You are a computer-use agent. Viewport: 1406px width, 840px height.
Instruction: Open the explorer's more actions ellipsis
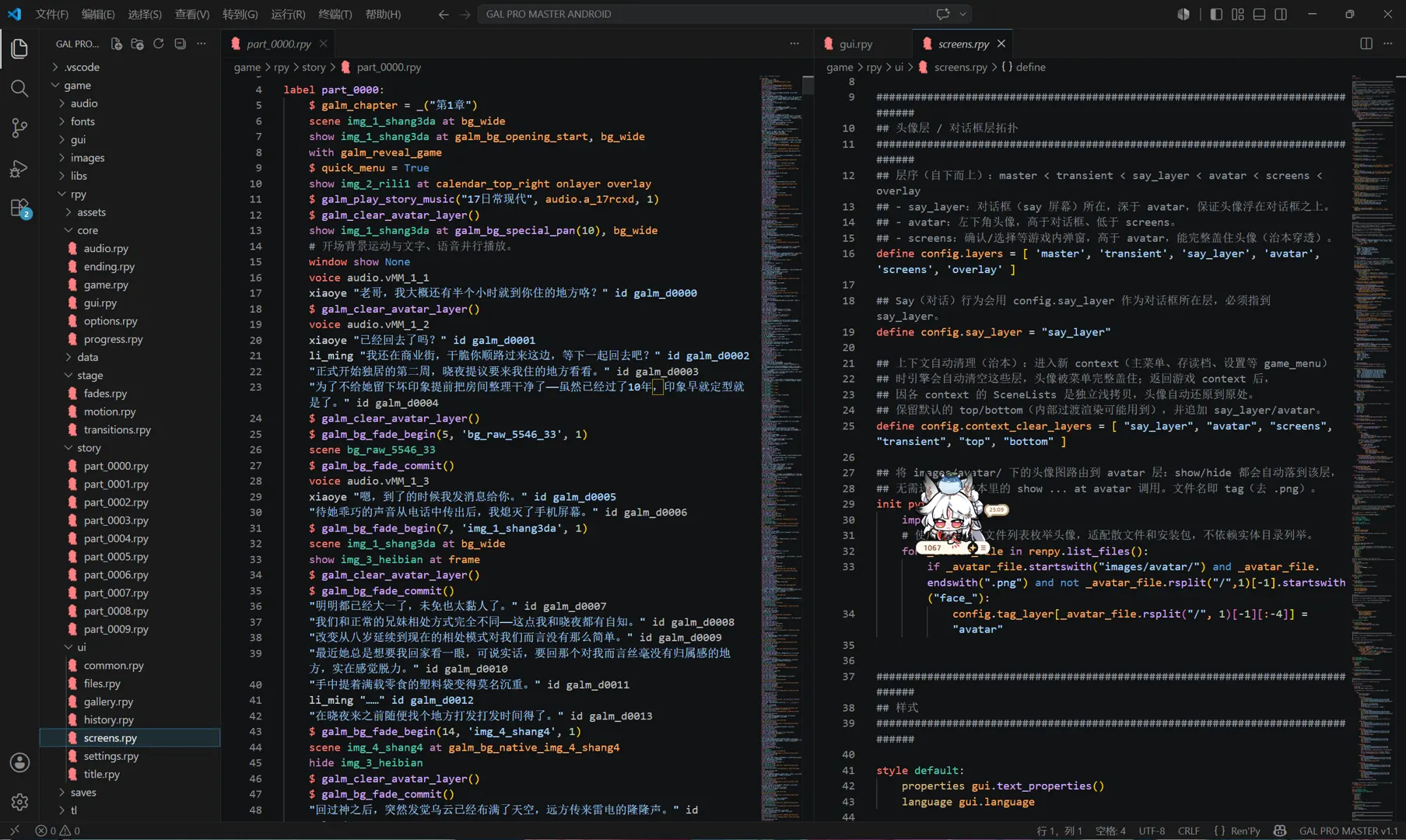tap(202, 44)
